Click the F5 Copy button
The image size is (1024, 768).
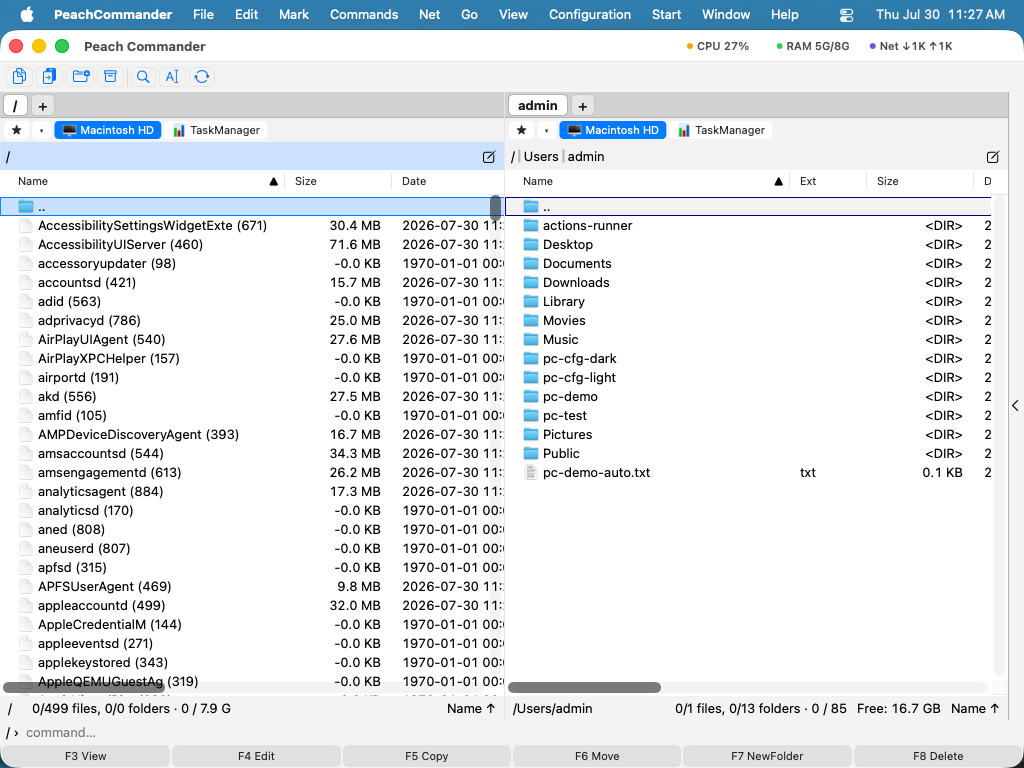(x=426, y=756)
